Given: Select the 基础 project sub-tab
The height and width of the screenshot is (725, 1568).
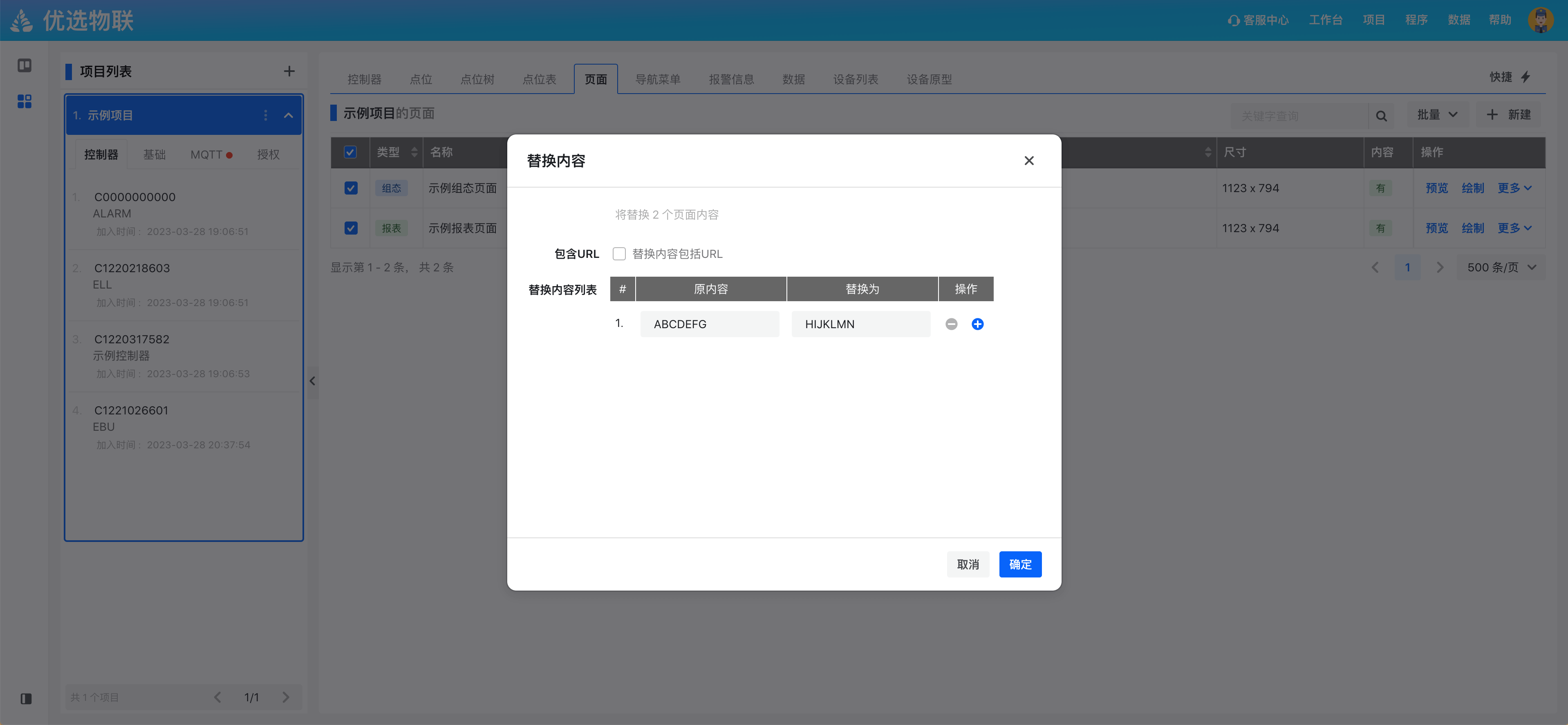Looking at the screenshot, I should click(154, 154).
